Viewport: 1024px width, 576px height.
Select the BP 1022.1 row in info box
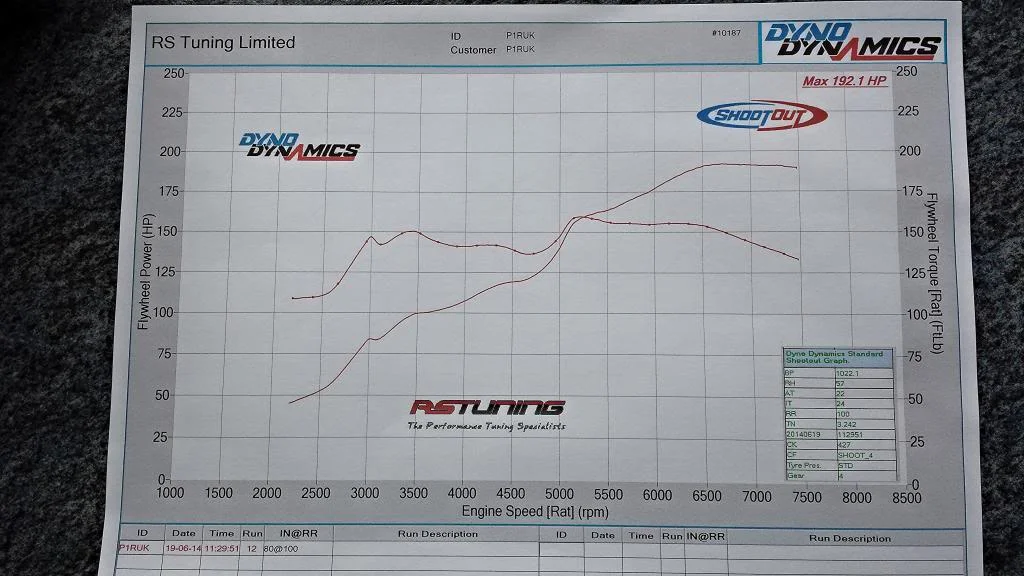point(839,374)
